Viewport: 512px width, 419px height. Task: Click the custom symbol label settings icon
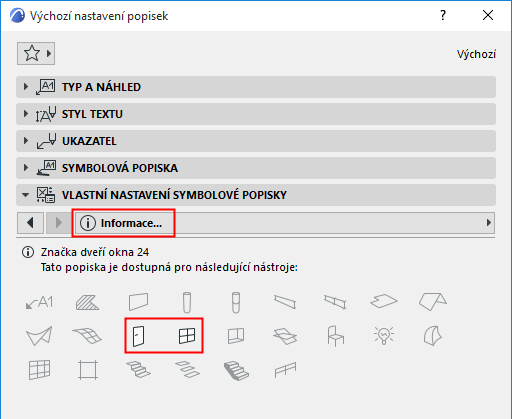pyautogui.click(x=46, y=195)
